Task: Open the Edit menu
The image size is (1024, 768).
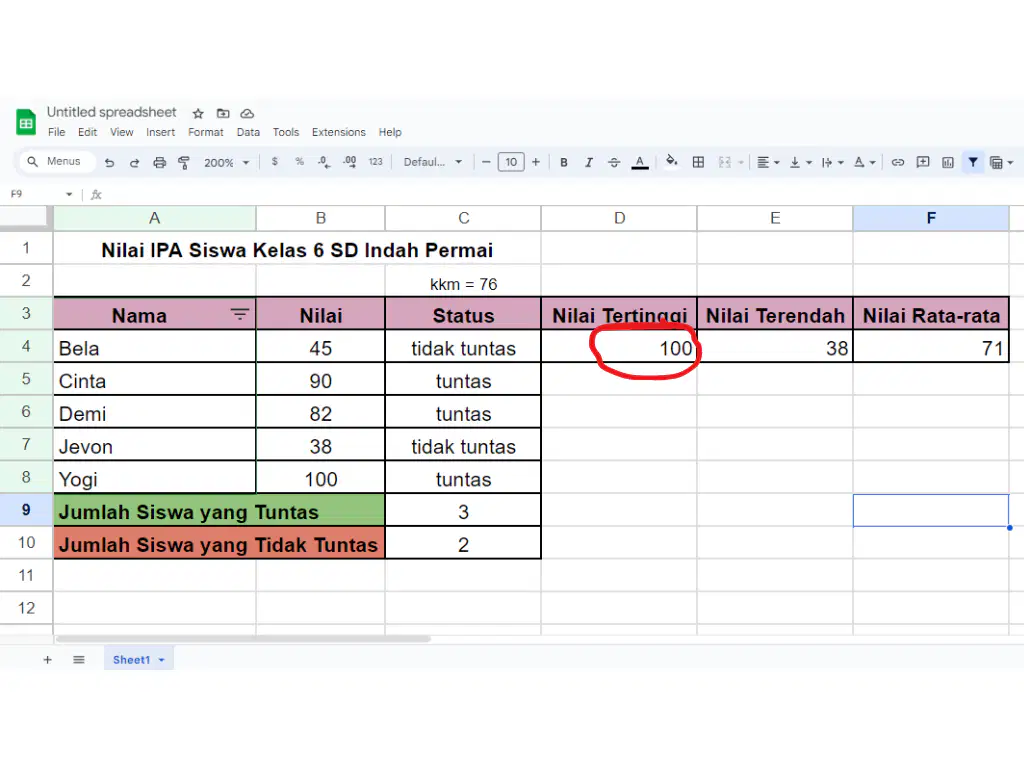Action: point(88,132)
